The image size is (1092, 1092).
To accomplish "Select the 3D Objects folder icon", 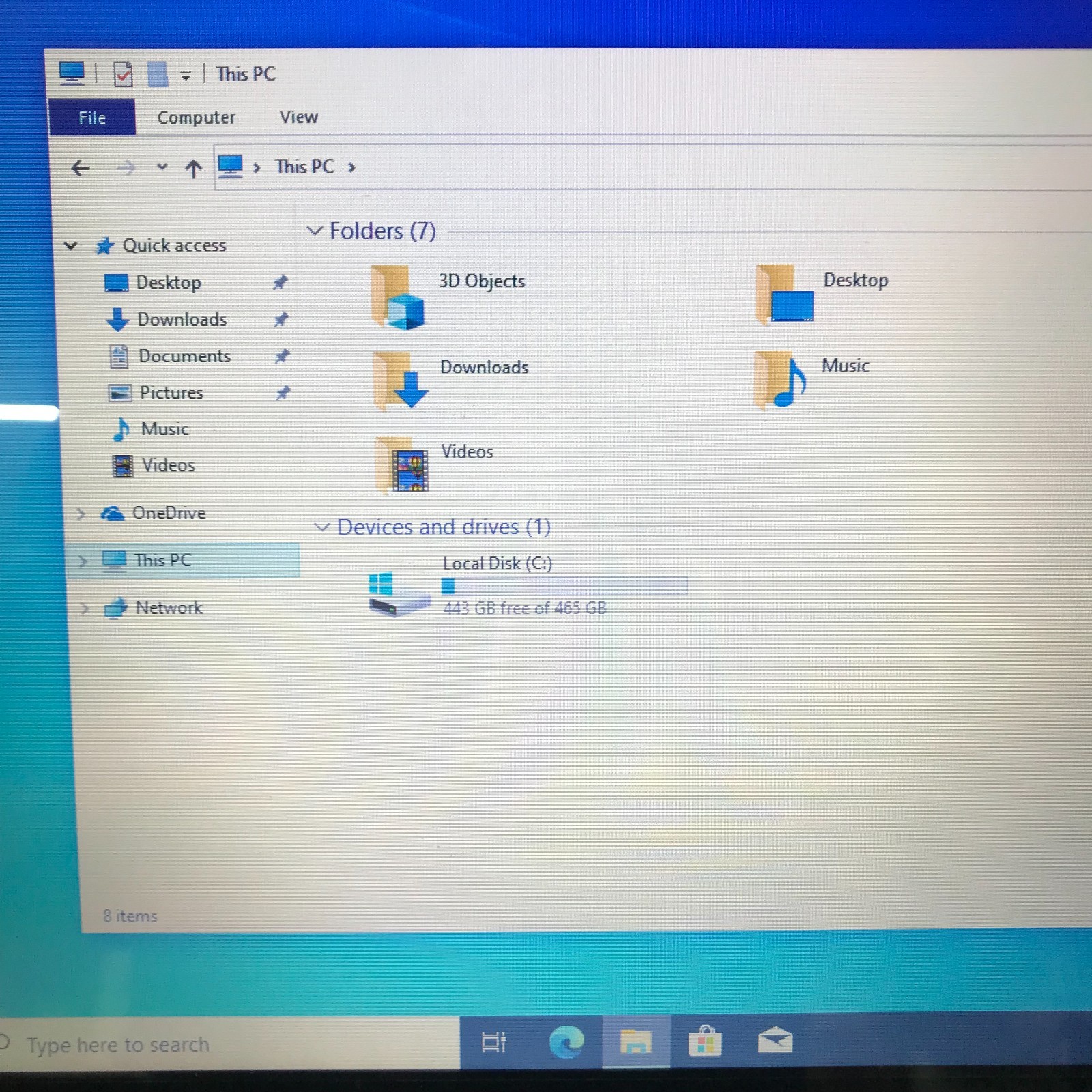I will tap(398, 297).
